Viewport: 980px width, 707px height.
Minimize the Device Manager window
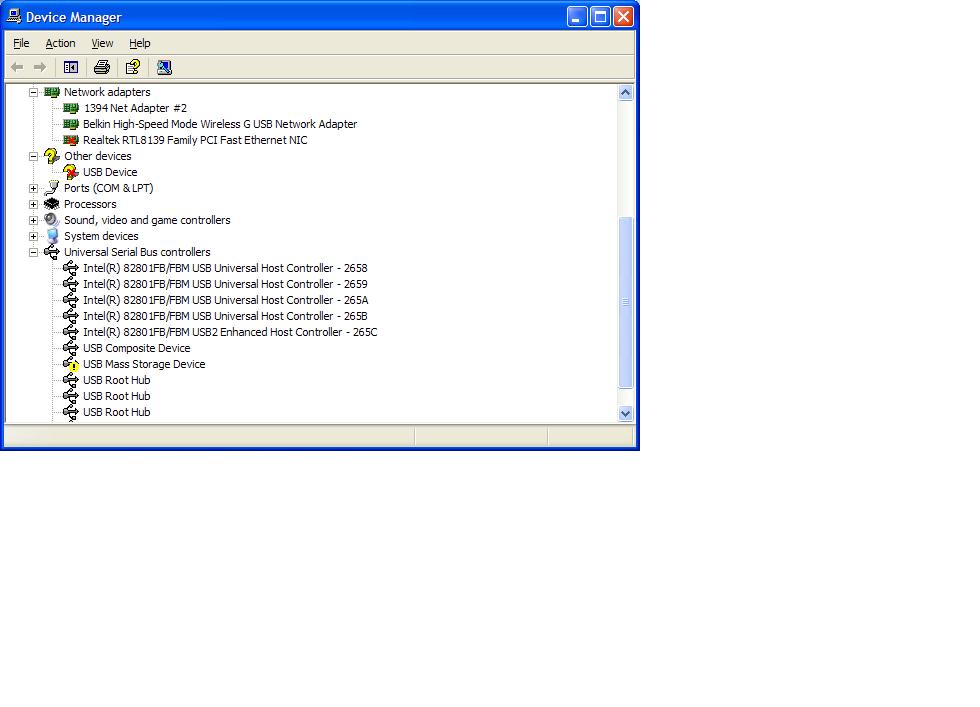(577, 17)
